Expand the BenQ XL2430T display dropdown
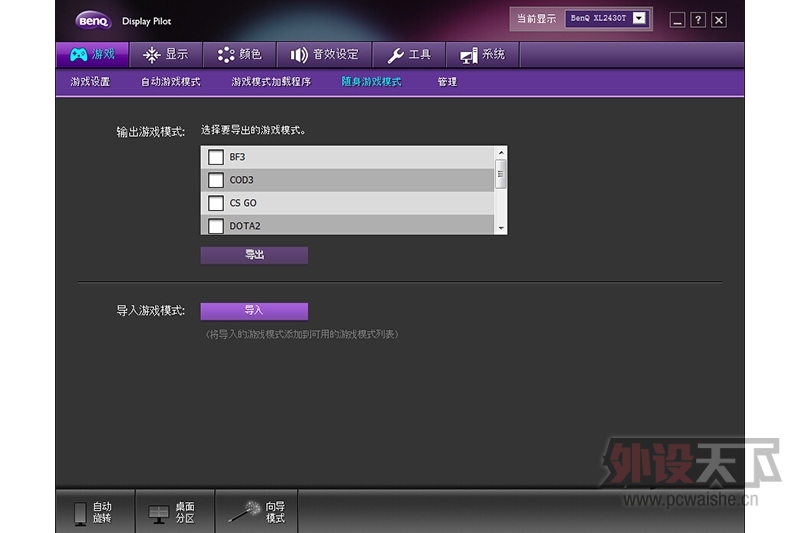 click(639, 19)
